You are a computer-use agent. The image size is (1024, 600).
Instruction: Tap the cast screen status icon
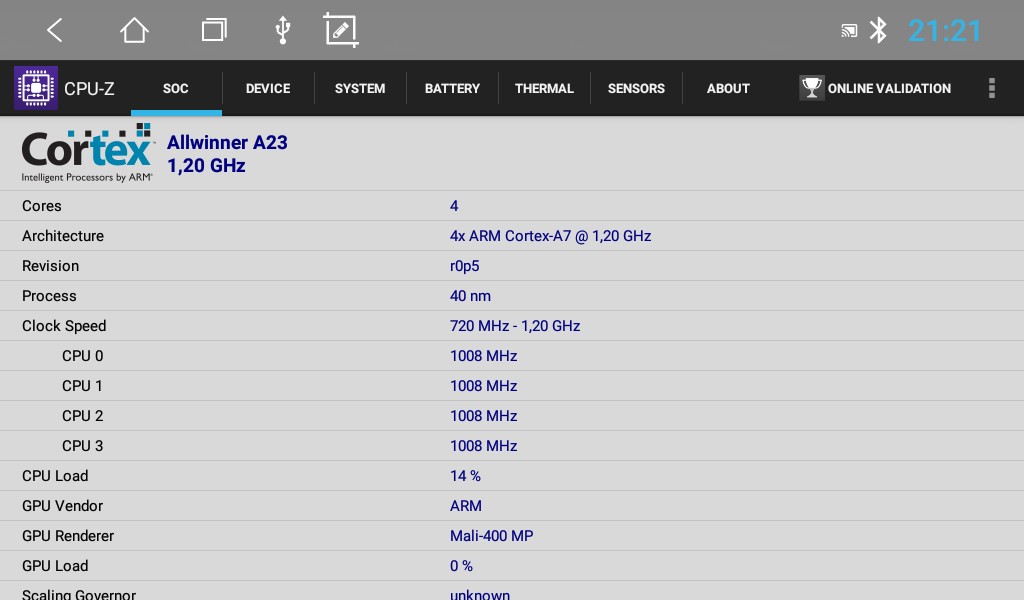pos(849,30)
